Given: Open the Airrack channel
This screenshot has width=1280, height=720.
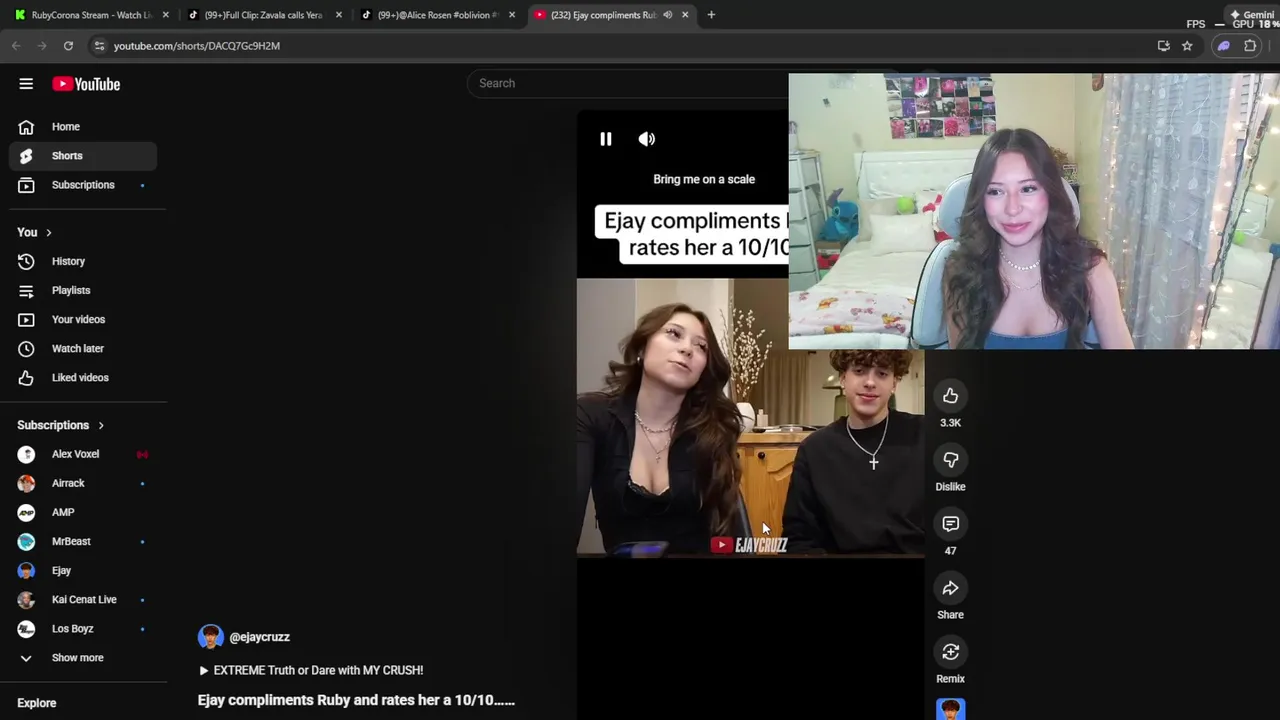Looking at the screenshot, I should pyautogui.click(x=83, y=483).
